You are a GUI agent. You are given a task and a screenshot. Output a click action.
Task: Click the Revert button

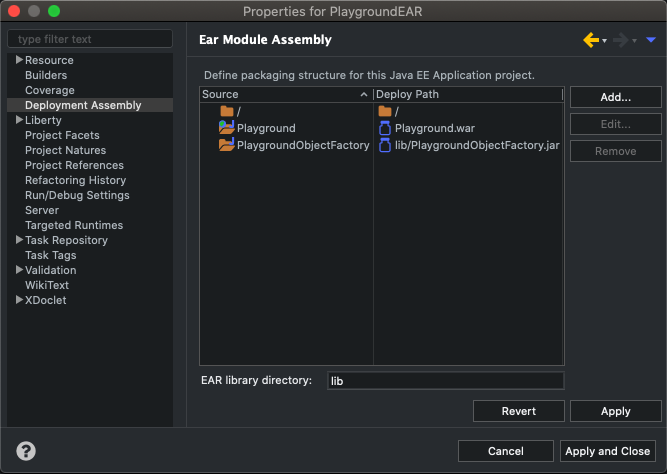click(519, 411)
